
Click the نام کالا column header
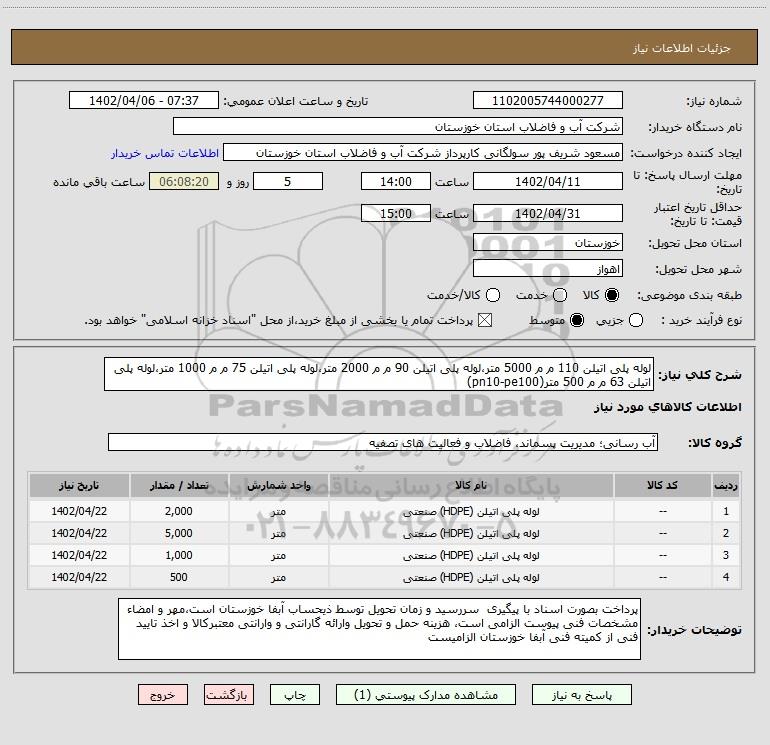(471, 486)
